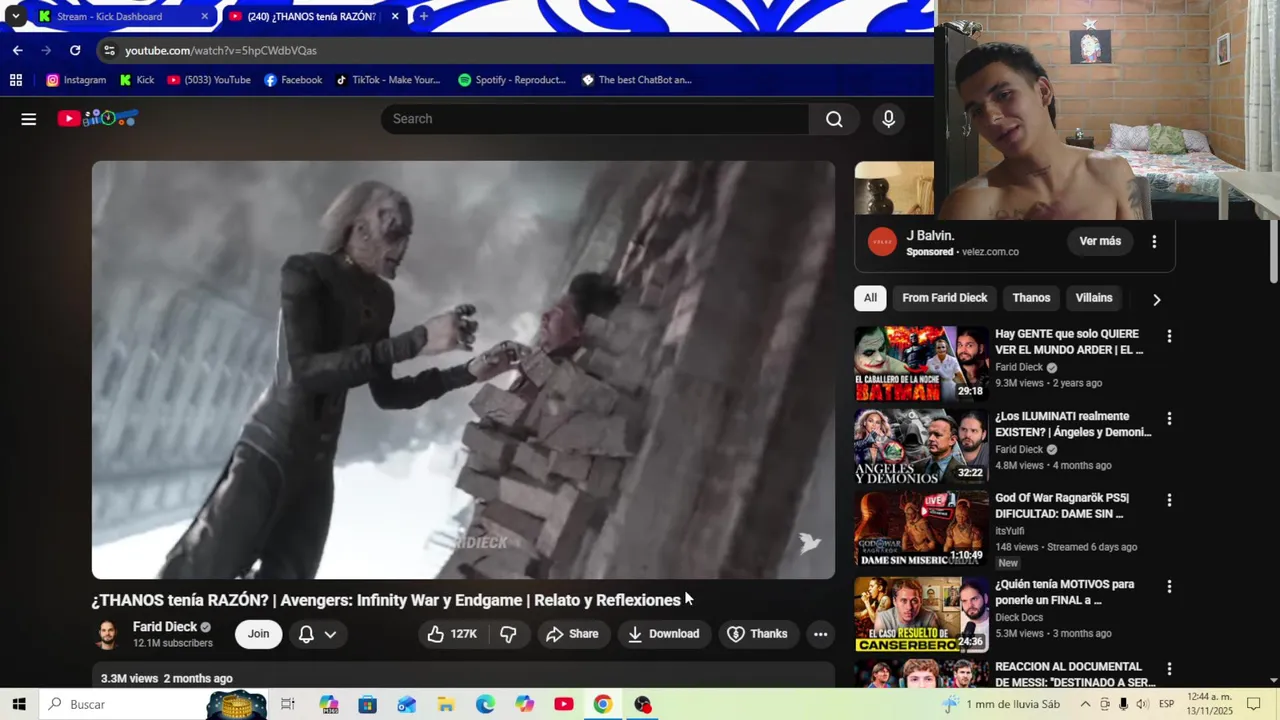Like the video with 127K thumbs up
This screenshot has height=720, width=1280.
pos(452,634)
